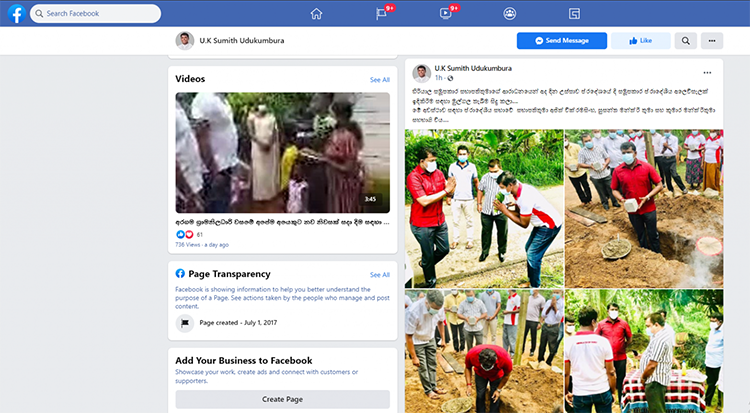This screenshot has height=413, width=750.
Task: Click the post author name U.K Sumith Udukumbura
Action: point(475,68)
